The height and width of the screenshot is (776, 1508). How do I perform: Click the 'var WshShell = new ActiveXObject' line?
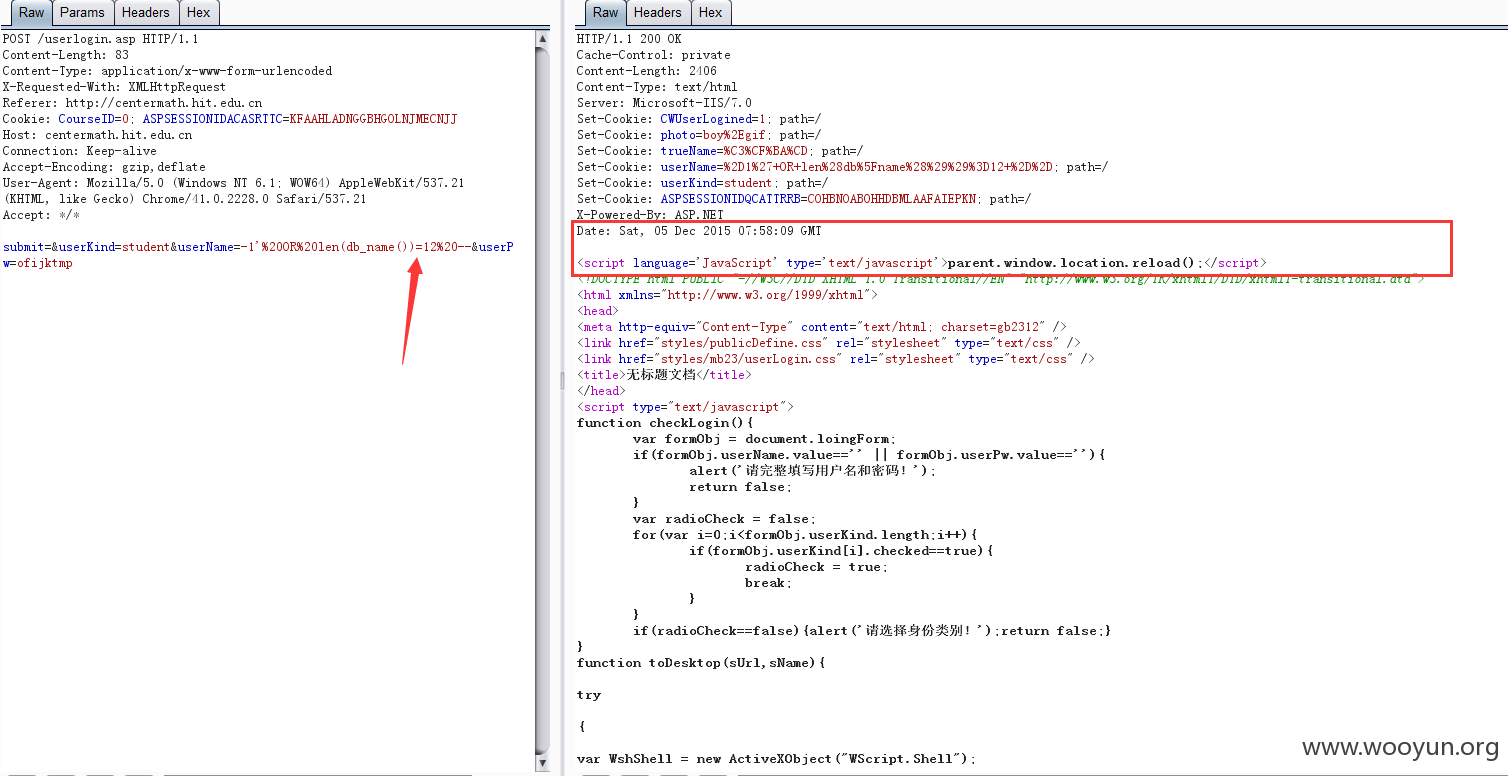point(776,759)
